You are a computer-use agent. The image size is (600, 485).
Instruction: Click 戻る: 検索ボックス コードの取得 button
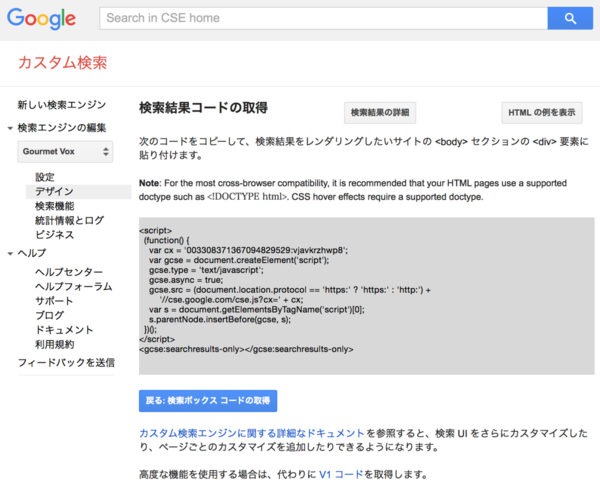[208, 401]
